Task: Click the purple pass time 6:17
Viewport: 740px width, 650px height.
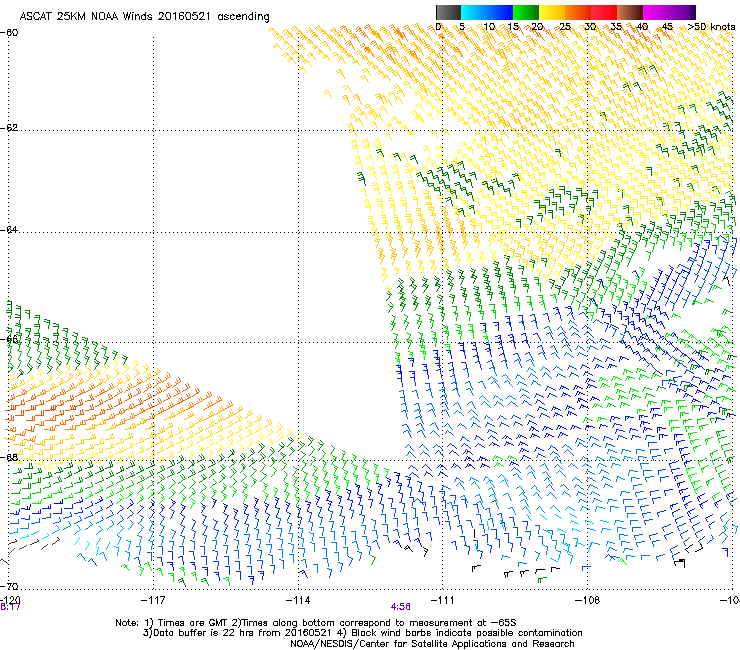Action: pyautogui.click(x=10, y=607)
